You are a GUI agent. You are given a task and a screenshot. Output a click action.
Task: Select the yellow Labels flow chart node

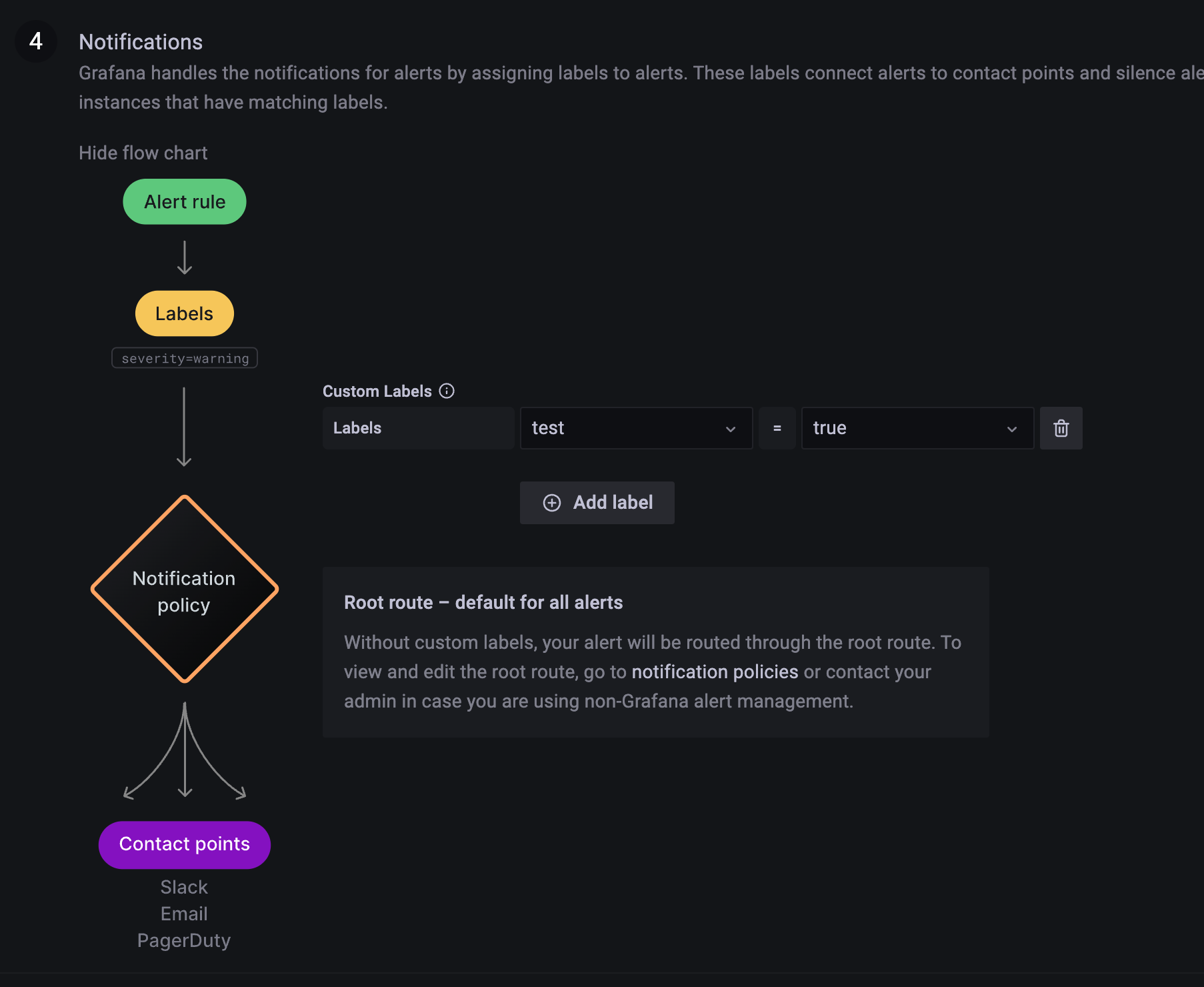pos(185,313)
